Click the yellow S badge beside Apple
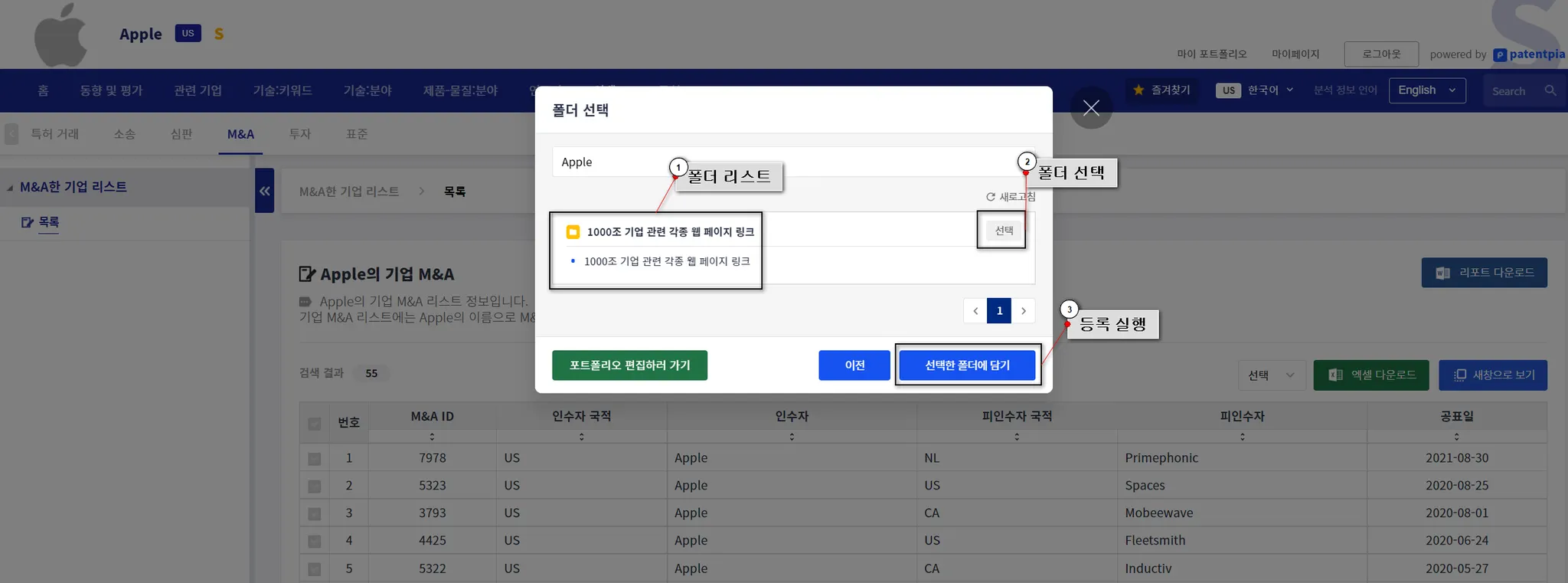The width and height of the screenshot is (1568, 583). [219, 34]
